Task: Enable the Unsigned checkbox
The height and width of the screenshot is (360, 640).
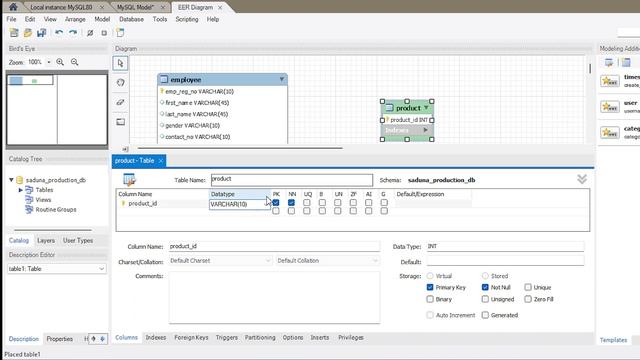Action: coord(485,299)
